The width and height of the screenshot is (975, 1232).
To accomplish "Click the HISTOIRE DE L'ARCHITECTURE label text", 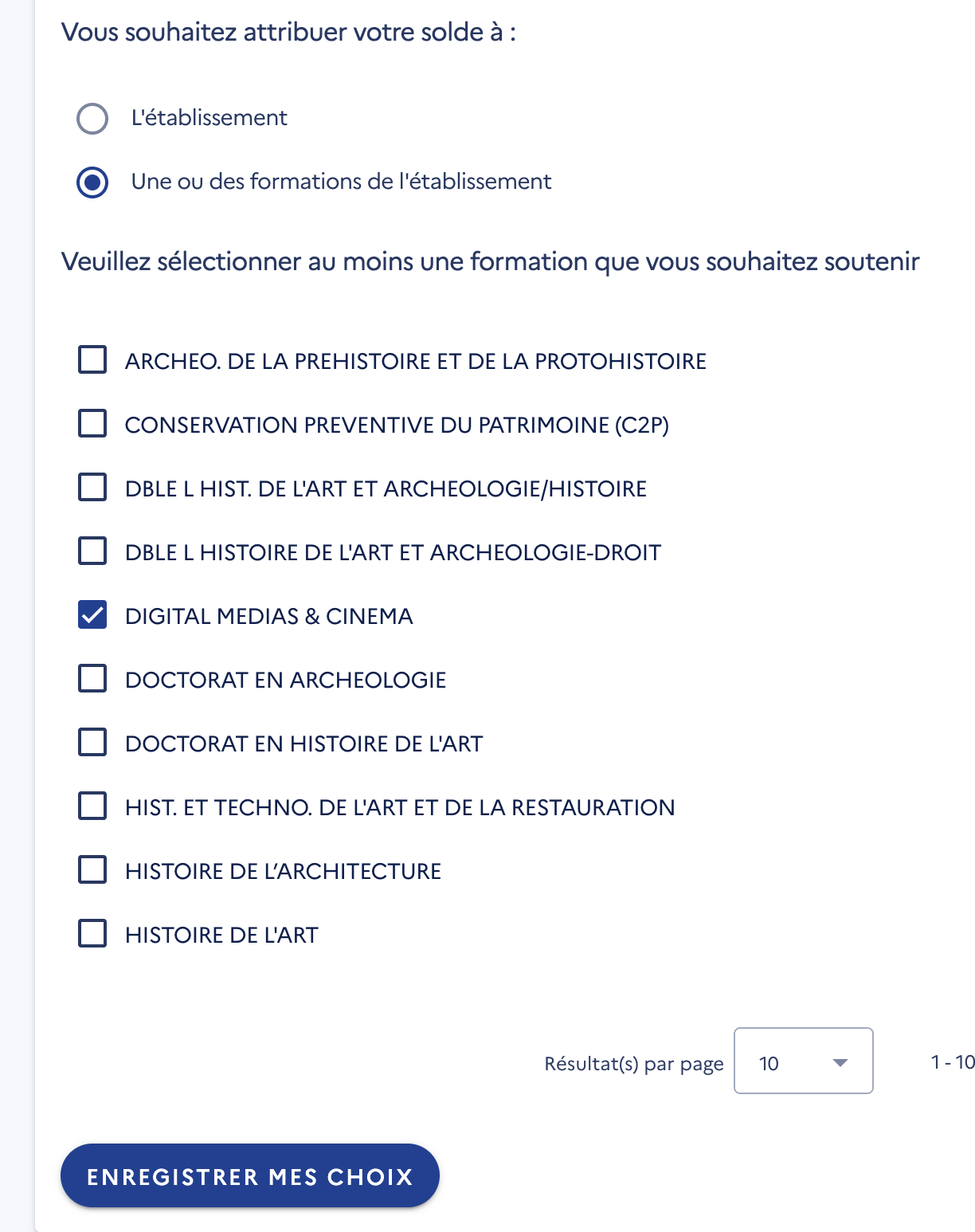I will tap(283, 871).
